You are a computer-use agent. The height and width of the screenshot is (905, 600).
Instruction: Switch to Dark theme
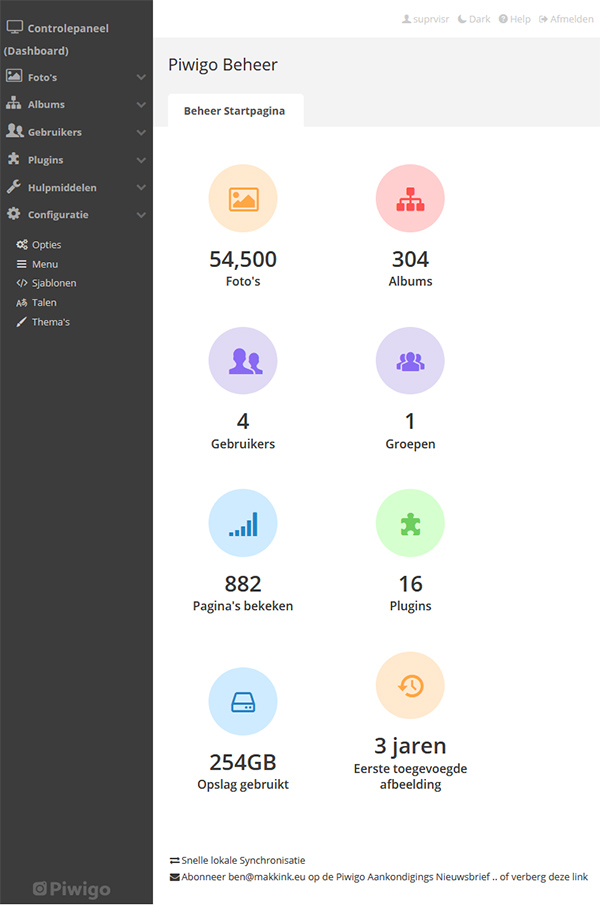point(474,19)
